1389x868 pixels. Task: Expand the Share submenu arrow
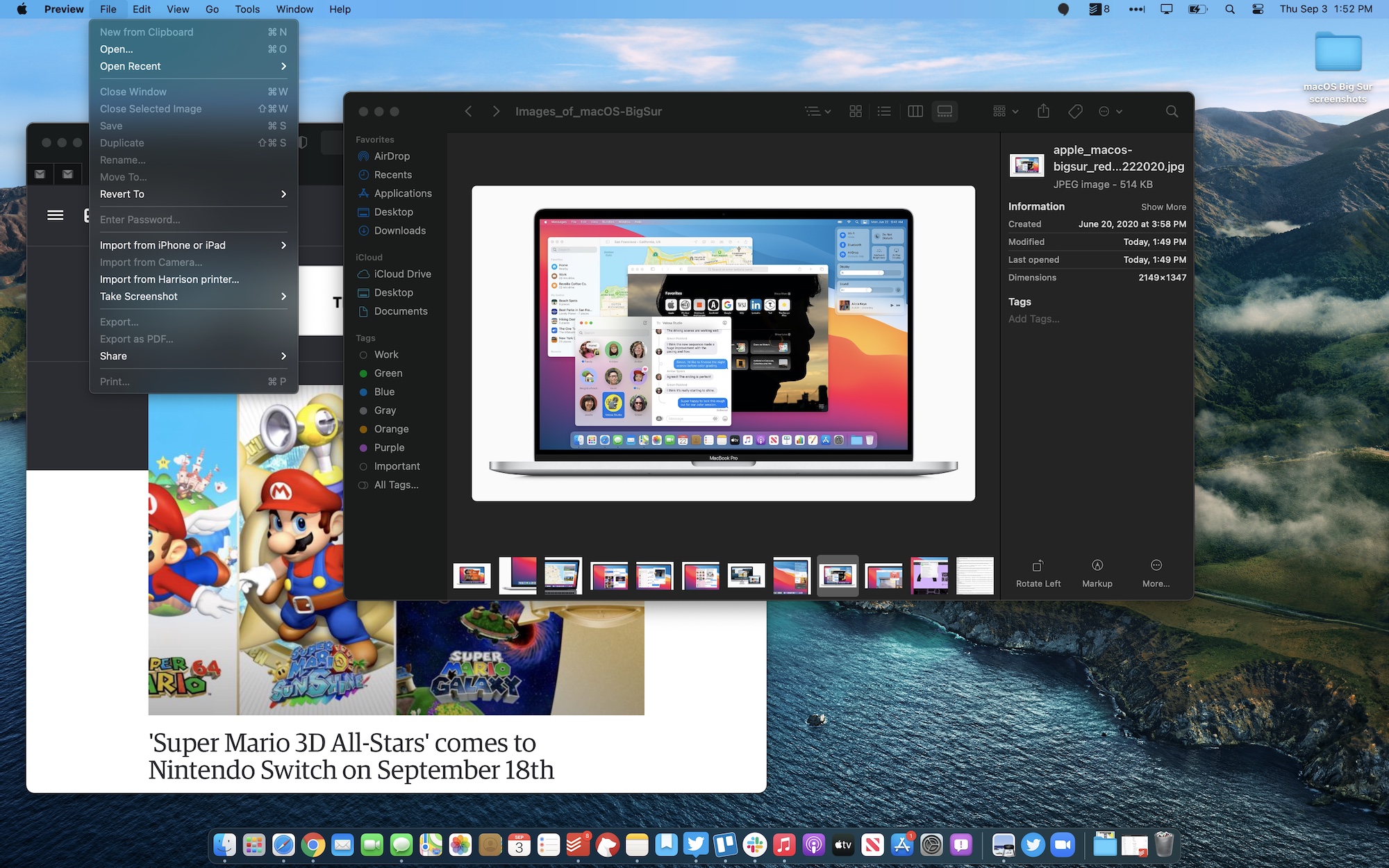click(284, 356)
